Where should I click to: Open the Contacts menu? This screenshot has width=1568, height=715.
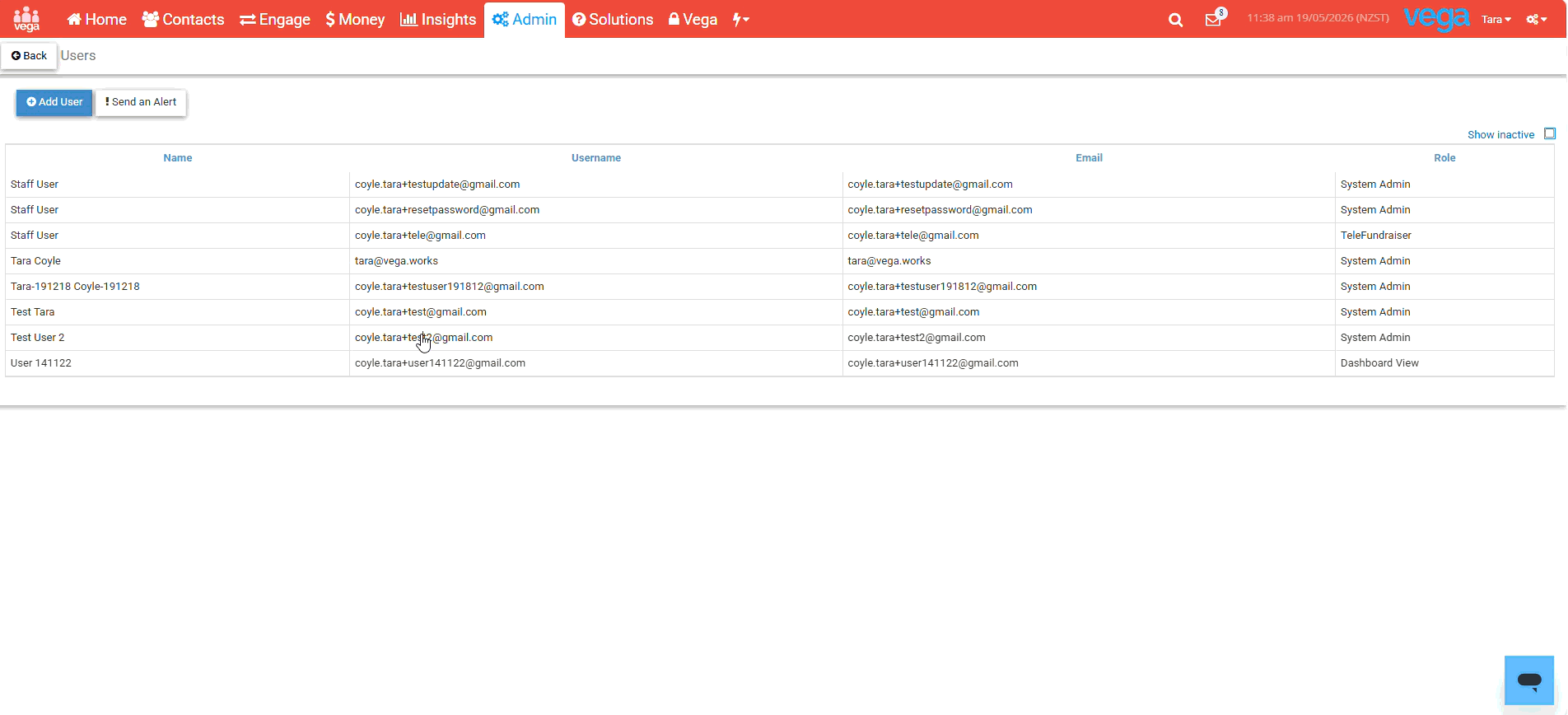pos(183,19)
